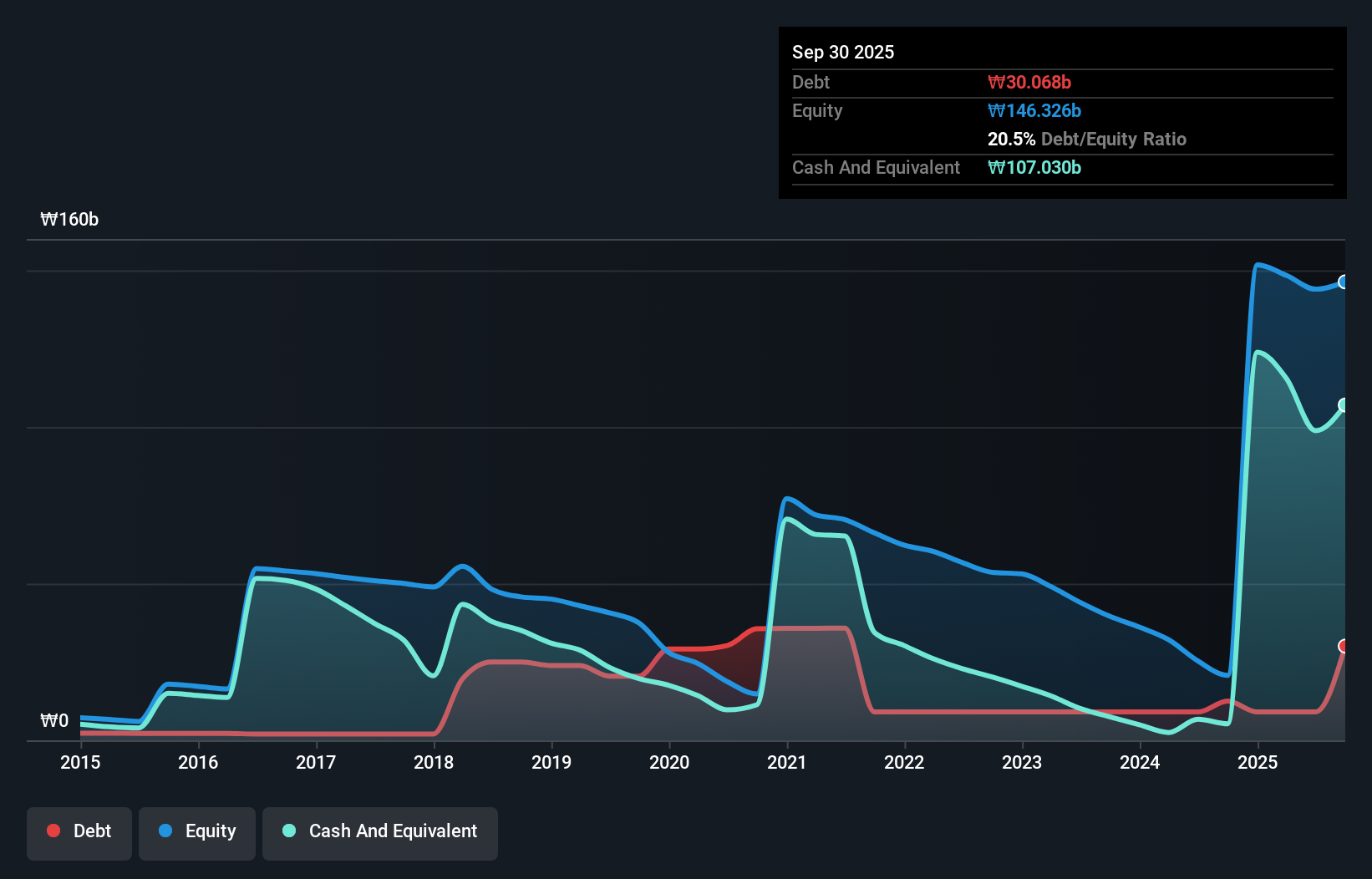Click the Debt endpoint marker on chart's right edge
Viewport: 1372px width, 879px height.
[x=1344, y=645]
